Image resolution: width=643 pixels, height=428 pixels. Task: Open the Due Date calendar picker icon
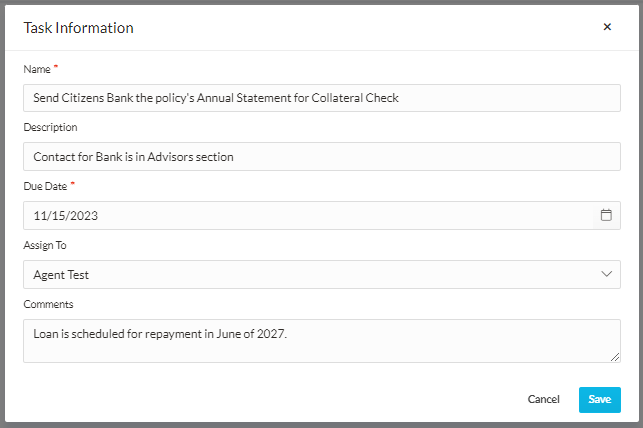click(606, 215)
